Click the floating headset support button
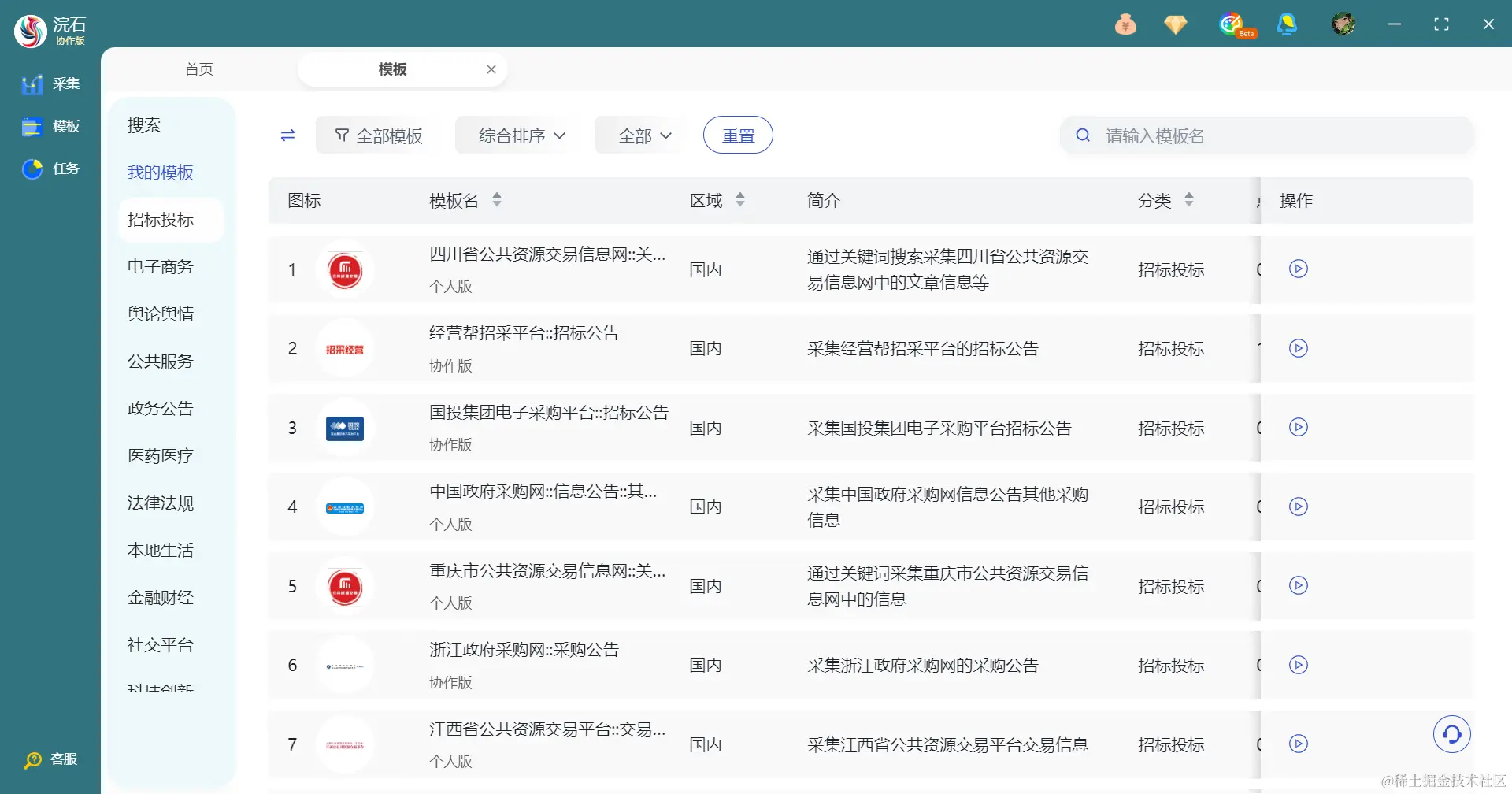The width and height of the screenshot is (1512, 794). tap(1452, 735)
